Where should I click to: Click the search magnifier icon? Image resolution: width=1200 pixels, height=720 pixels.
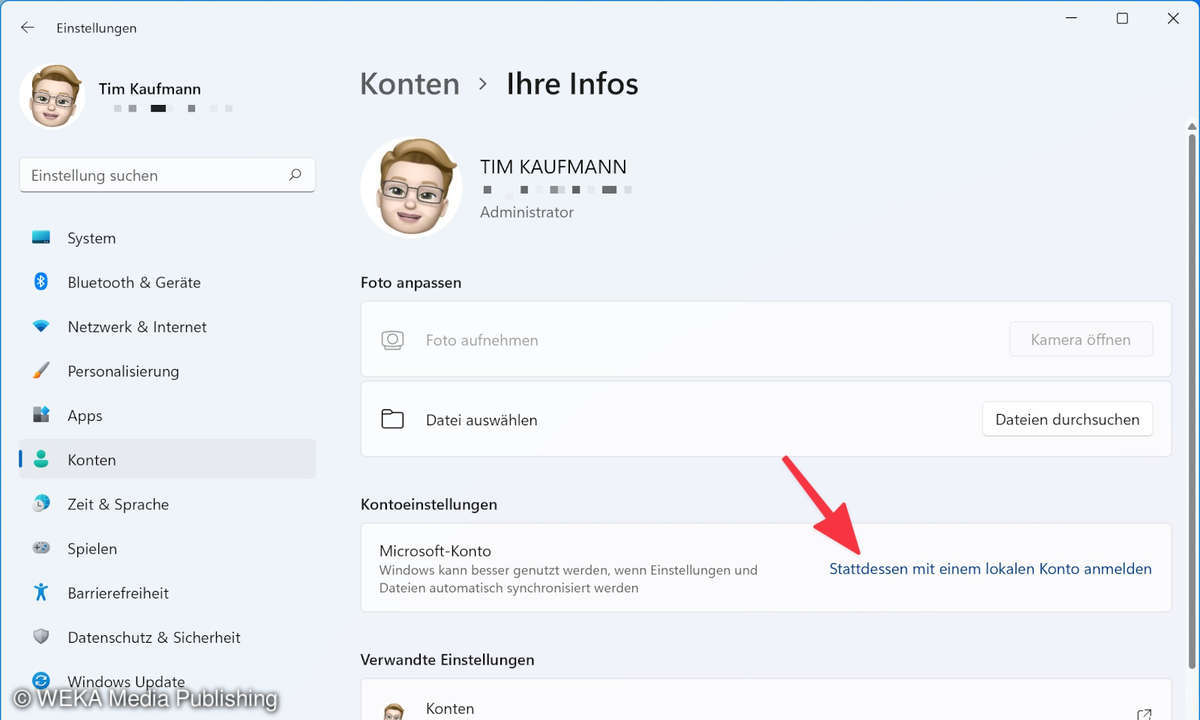tap(295, 175)
